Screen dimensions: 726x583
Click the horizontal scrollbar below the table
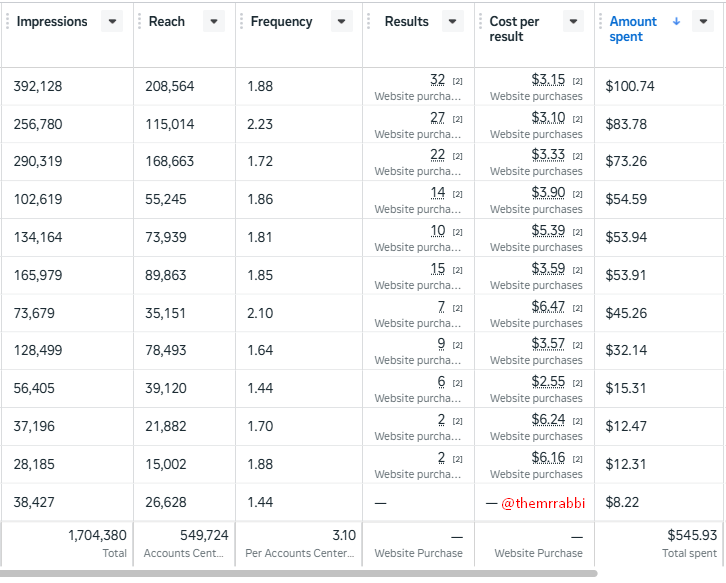click(300, 574)
